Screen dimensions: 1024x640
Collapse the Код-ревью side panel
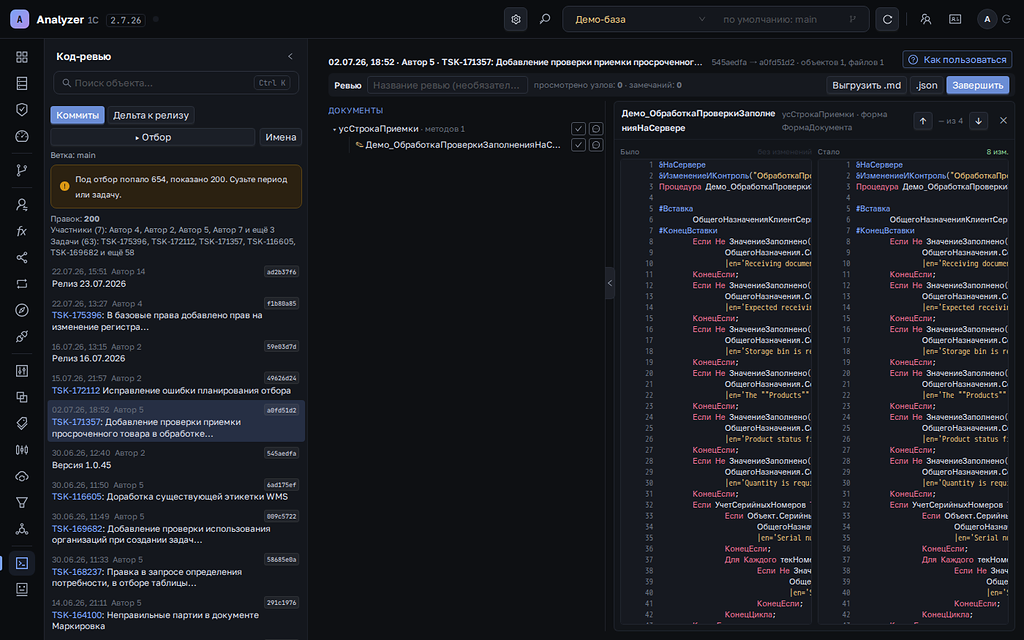tap(290, 57)
